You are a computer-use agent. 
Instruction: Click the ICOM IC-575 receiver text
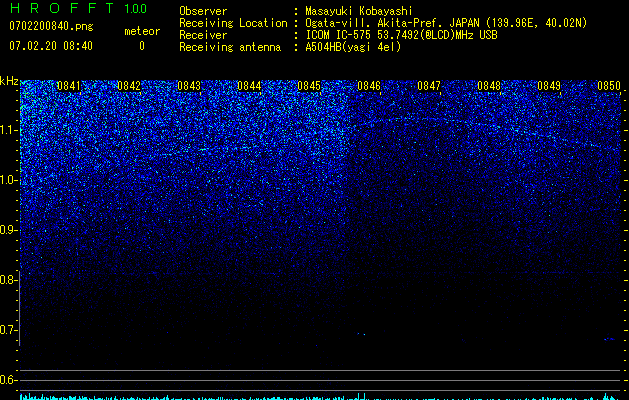click(x=401, y=35)
